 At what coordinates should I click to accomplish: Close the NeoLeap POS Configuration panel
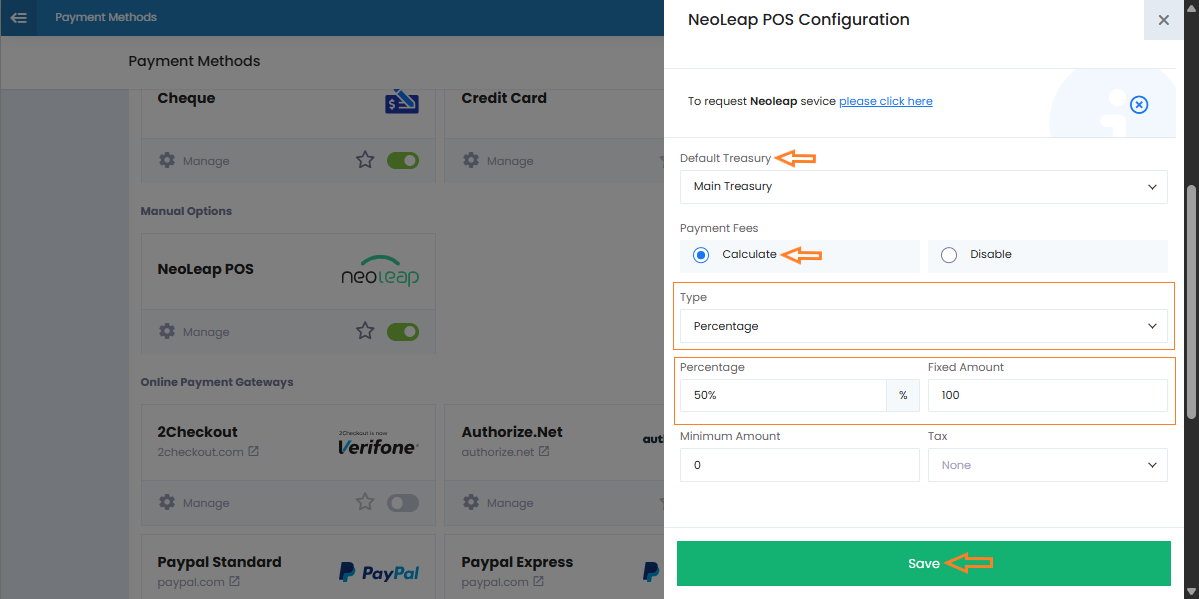pos(1163,20)
